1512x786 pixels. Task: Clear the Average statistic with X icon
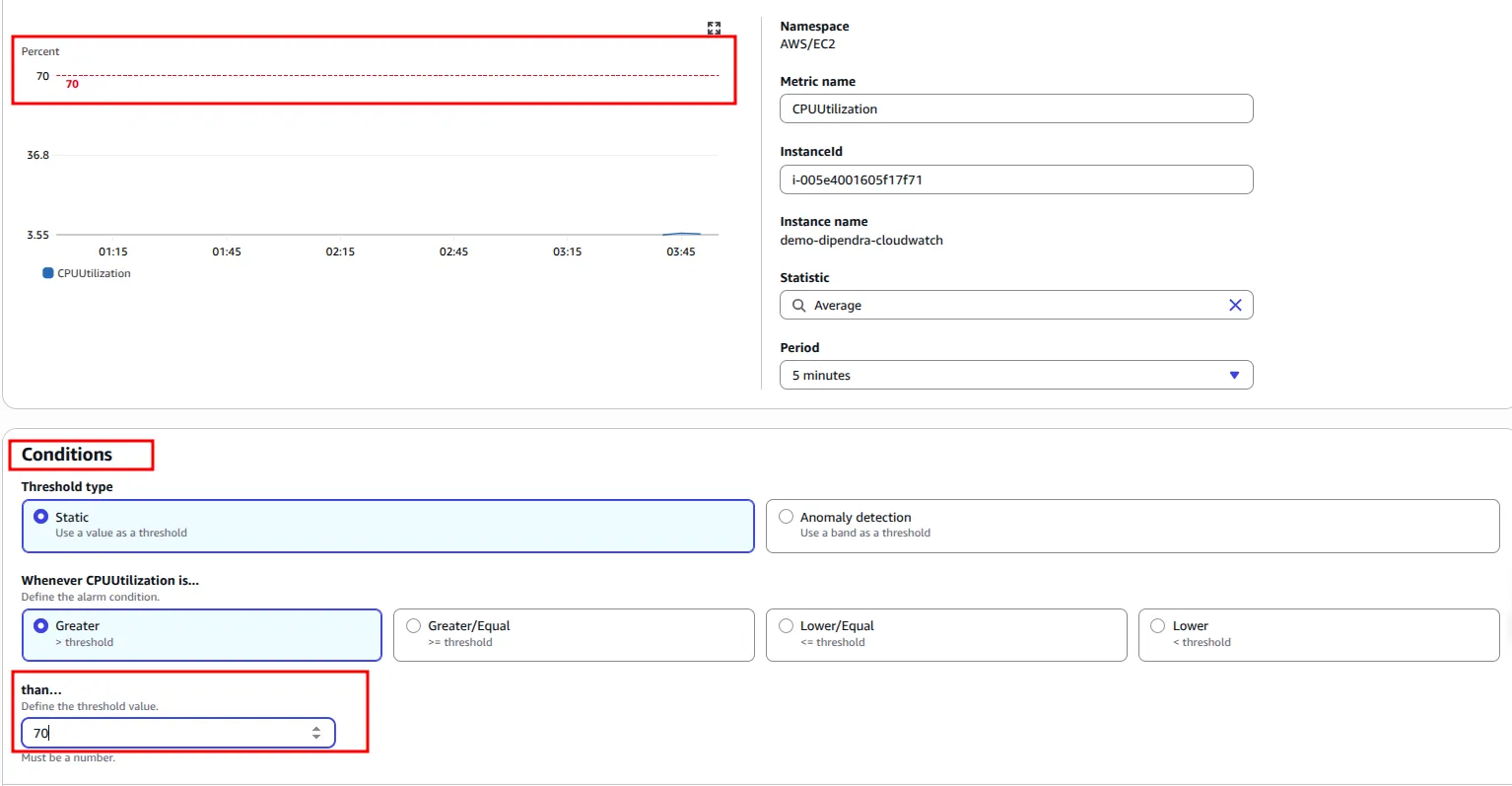point(1235,305)
